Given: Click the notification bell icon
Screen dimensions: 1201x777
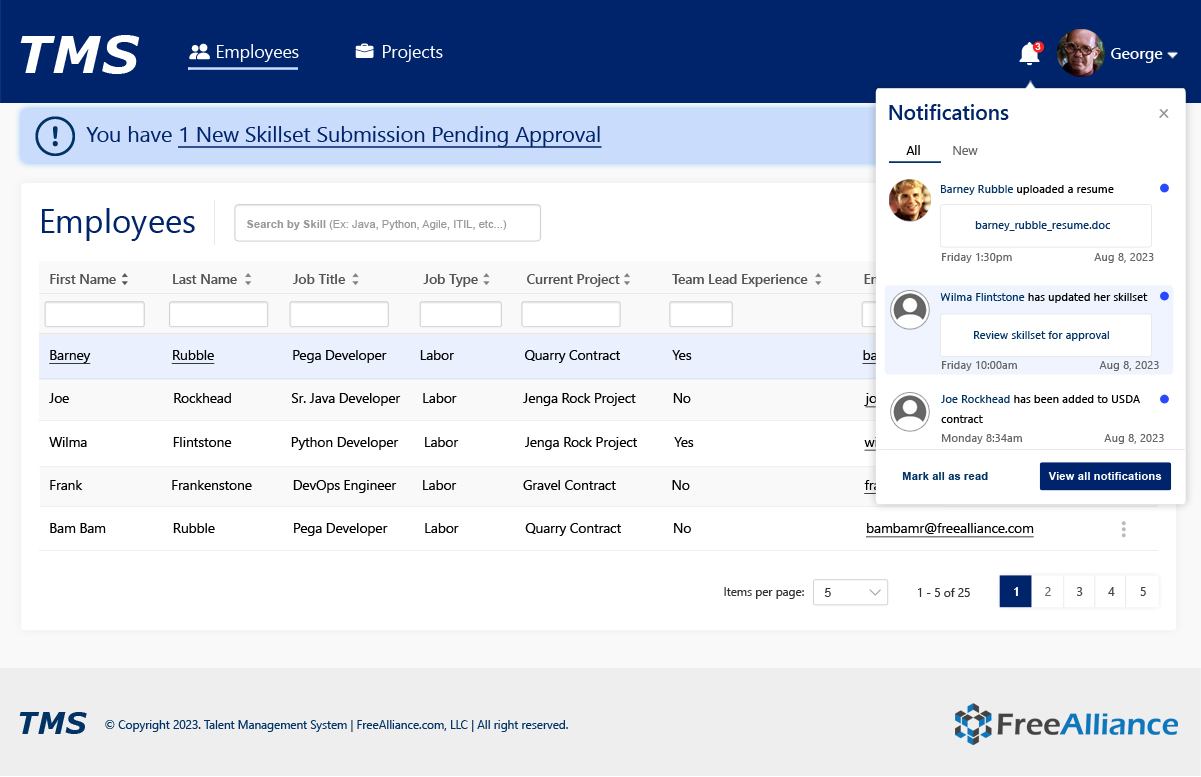Looking at the screenshot, I should point(1028,54).
